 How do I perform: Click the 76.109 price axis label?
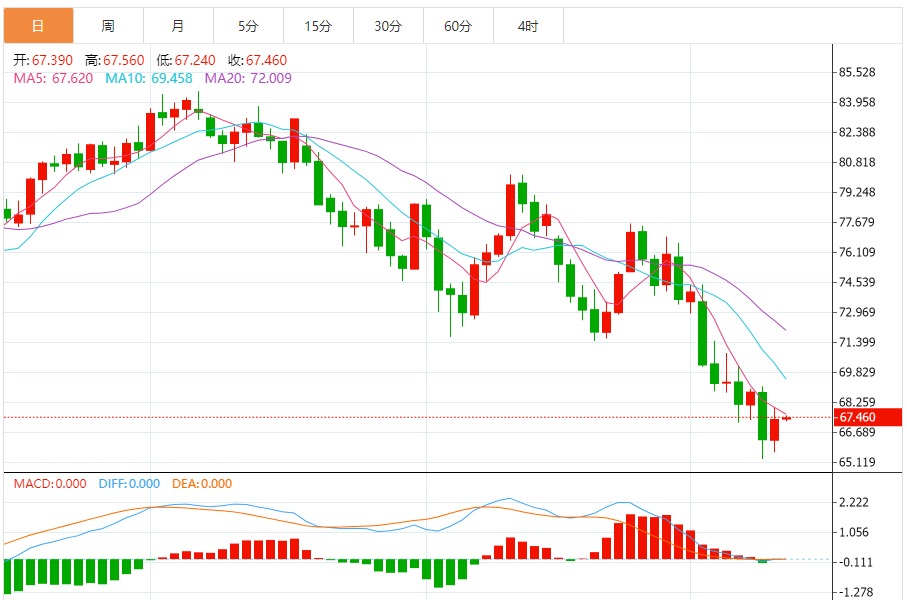(857, 252)
